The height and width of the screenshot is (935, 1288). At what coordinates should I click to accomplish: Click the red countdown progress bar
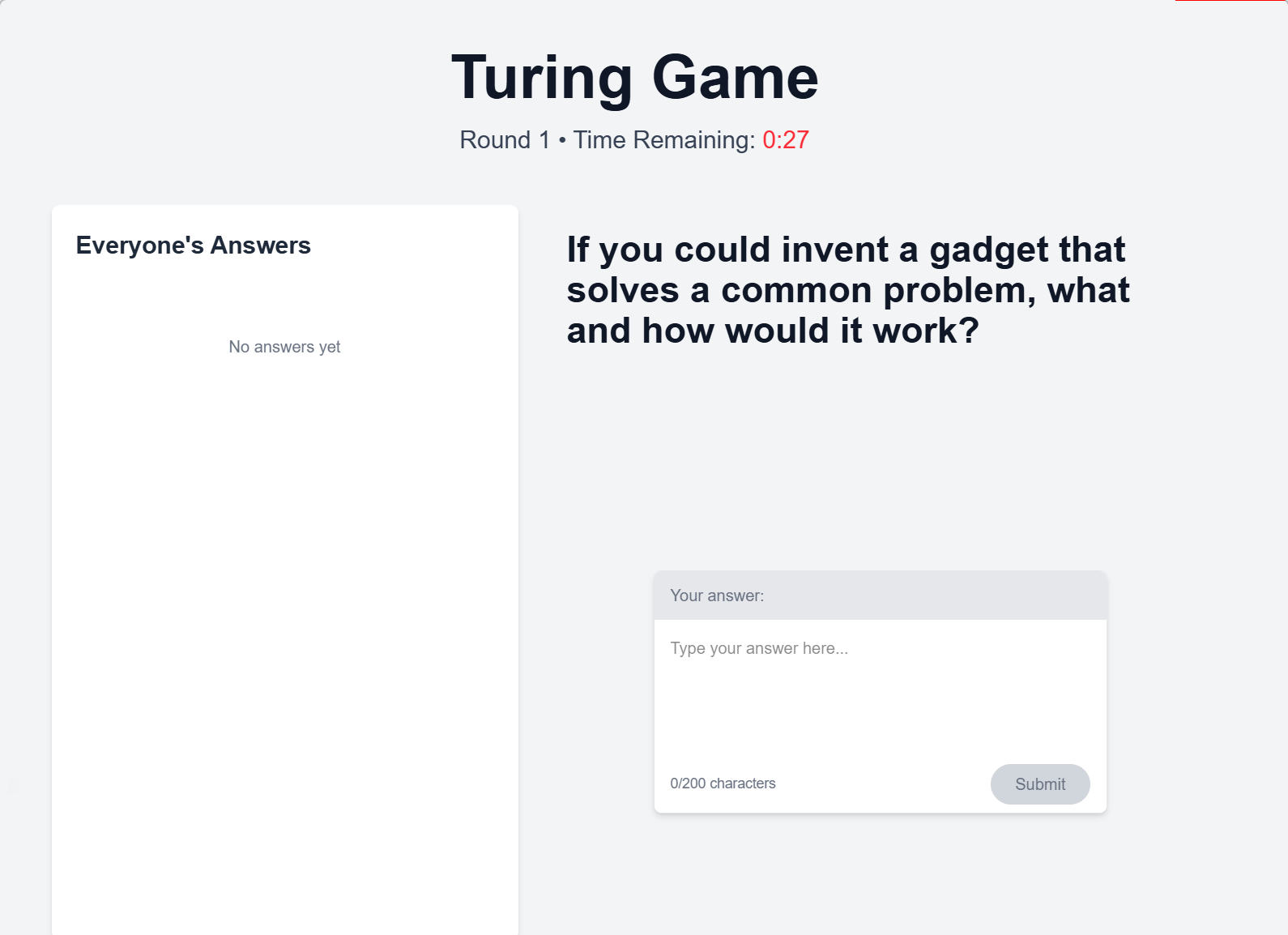tap(1231, 3)
